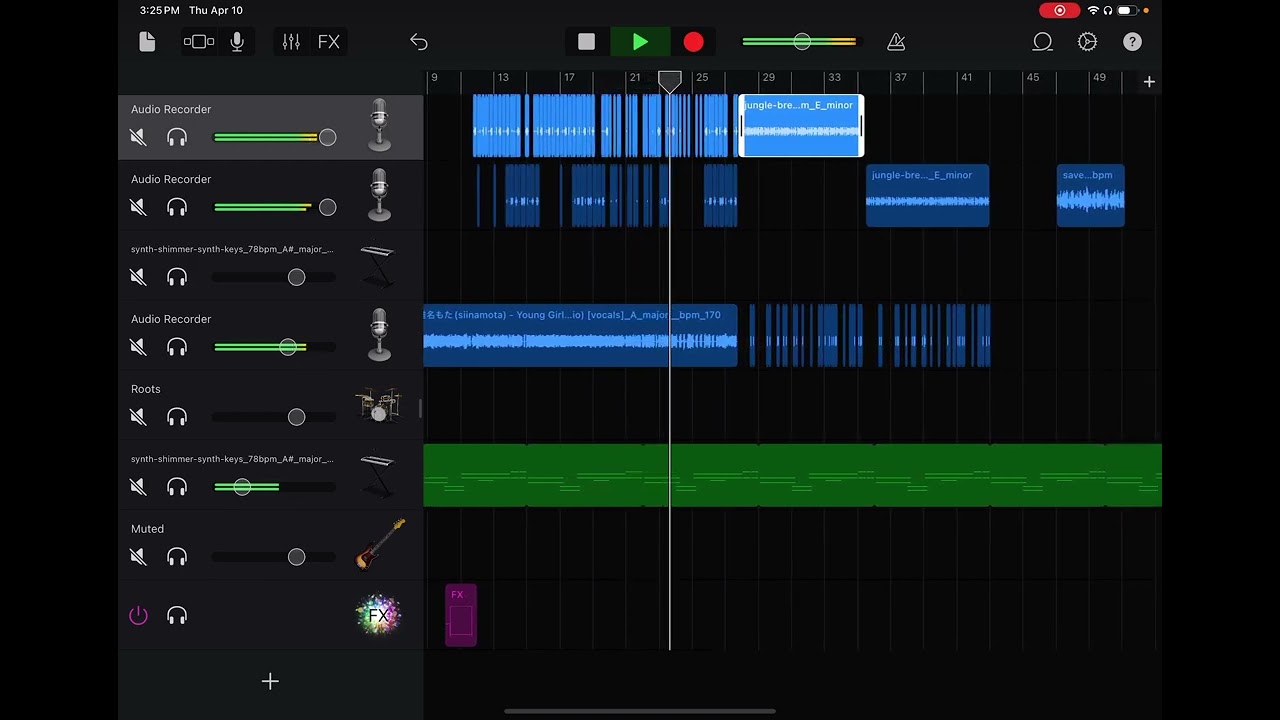Add a song section with ruler plus button
Screen dimensions: 1280x720
tap(1149, 82)
